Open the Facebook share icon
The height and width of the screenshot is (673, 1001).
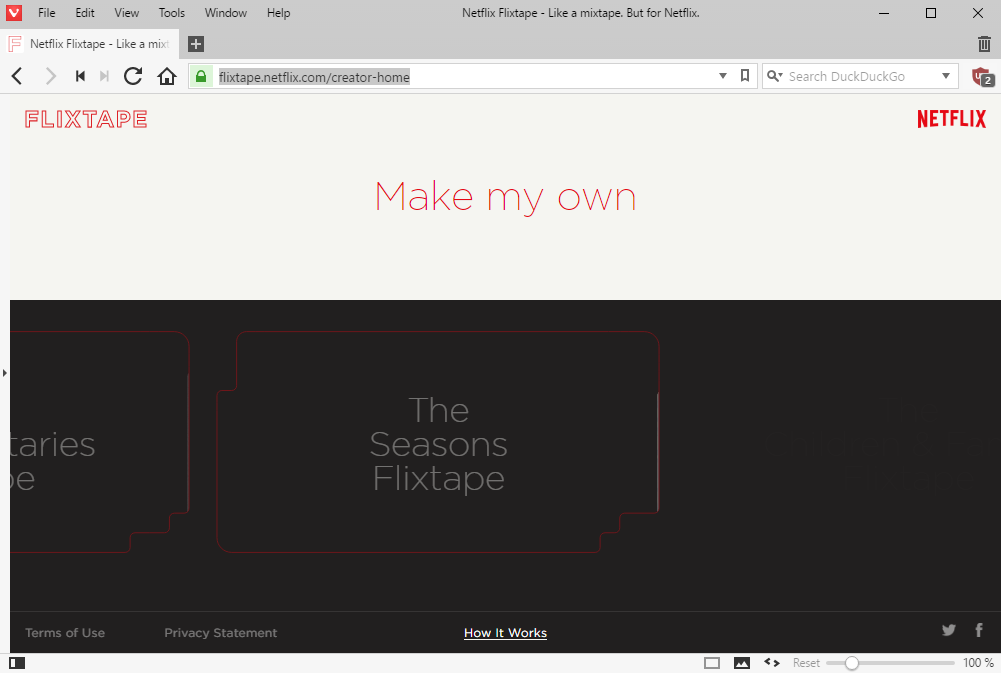[x=979, y=630]
